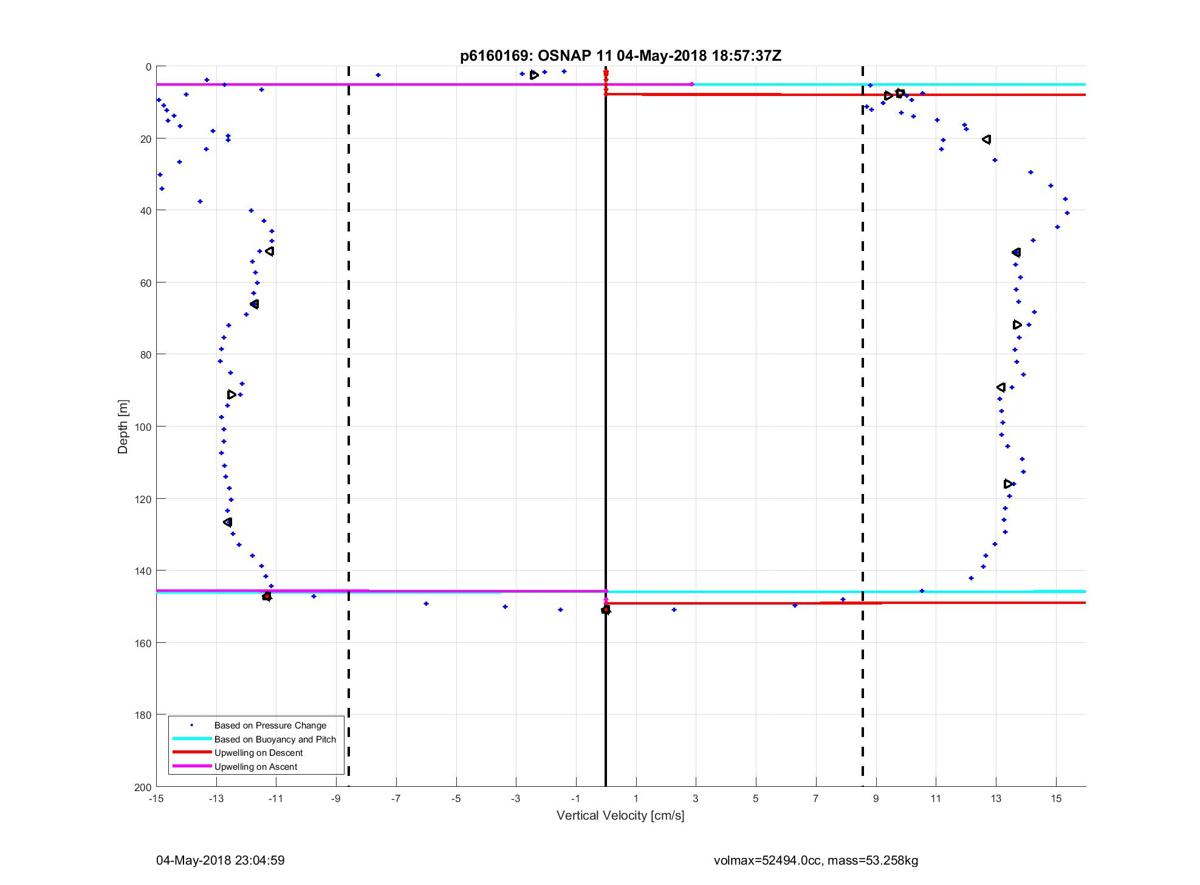Image resolution: width=1200 pixels, height=885 pixels.
Task: Click the depth tick label '140'
Action: click(x=142, y=571)
